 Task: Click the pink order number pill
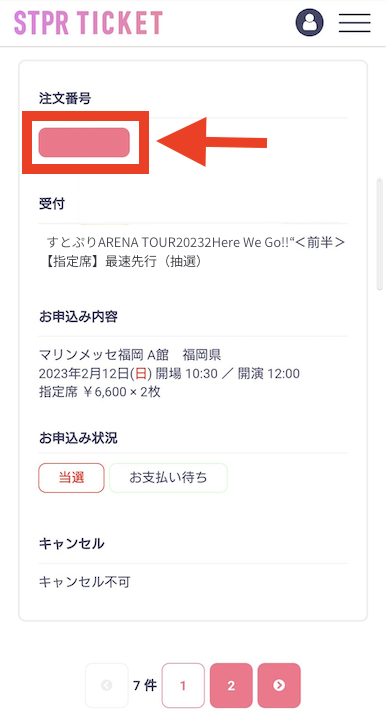point(84,143)
